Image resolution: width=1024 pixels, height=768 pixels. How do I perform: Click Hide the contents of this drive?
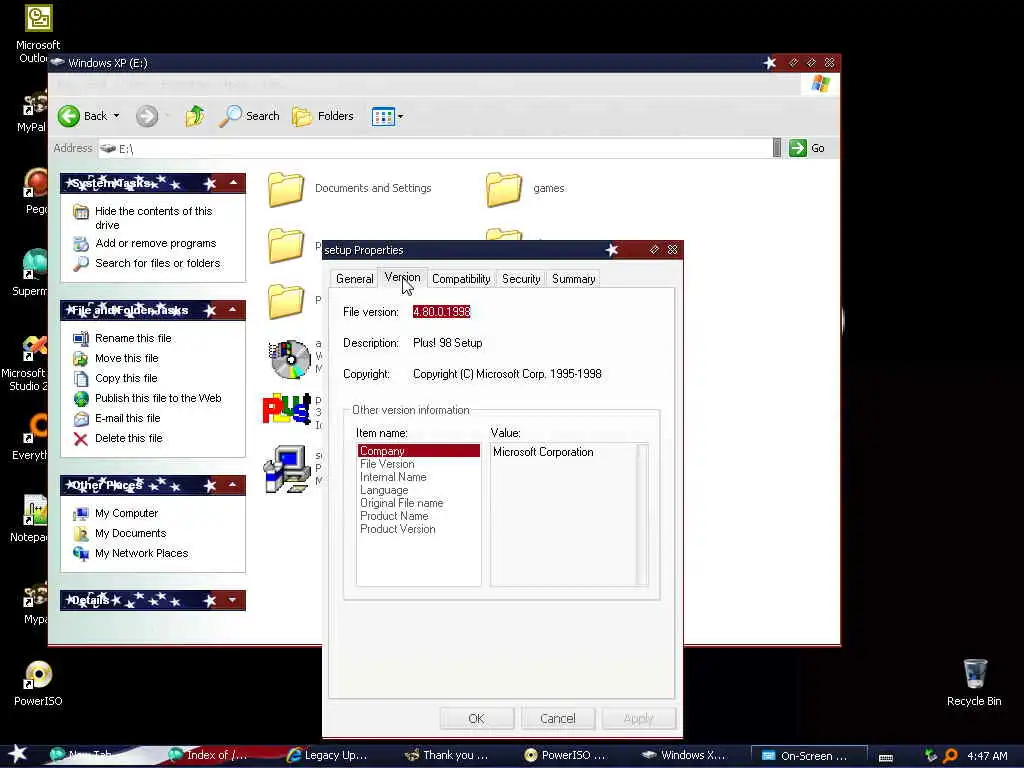(x=153, y=218)
